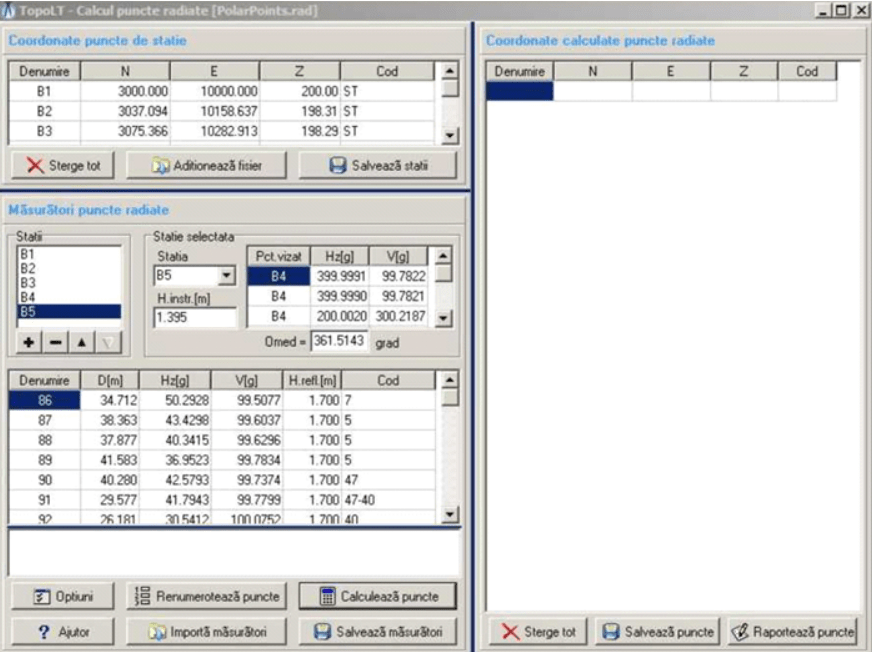Select station B5 in the Statii list
This screenshot has width=872, height=652.
(x=69, y=312)
